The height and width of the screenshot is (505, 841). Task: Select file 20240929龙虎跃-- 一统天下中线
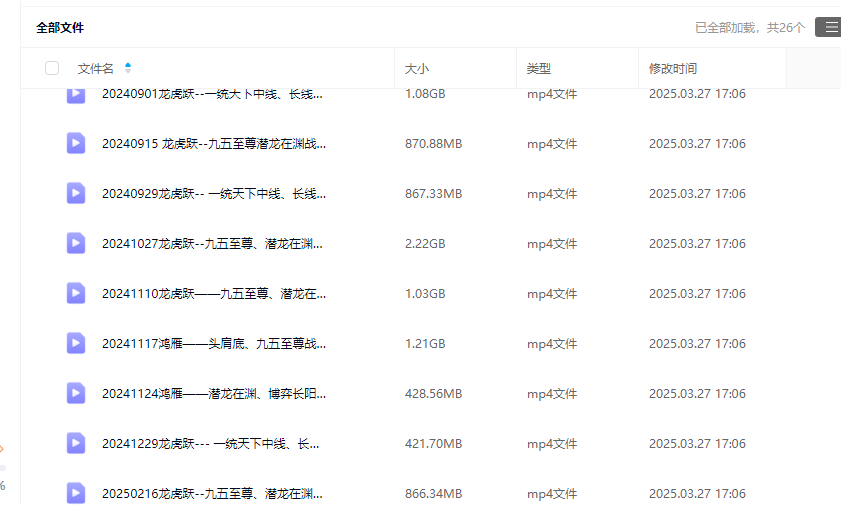tap(214, 194)
